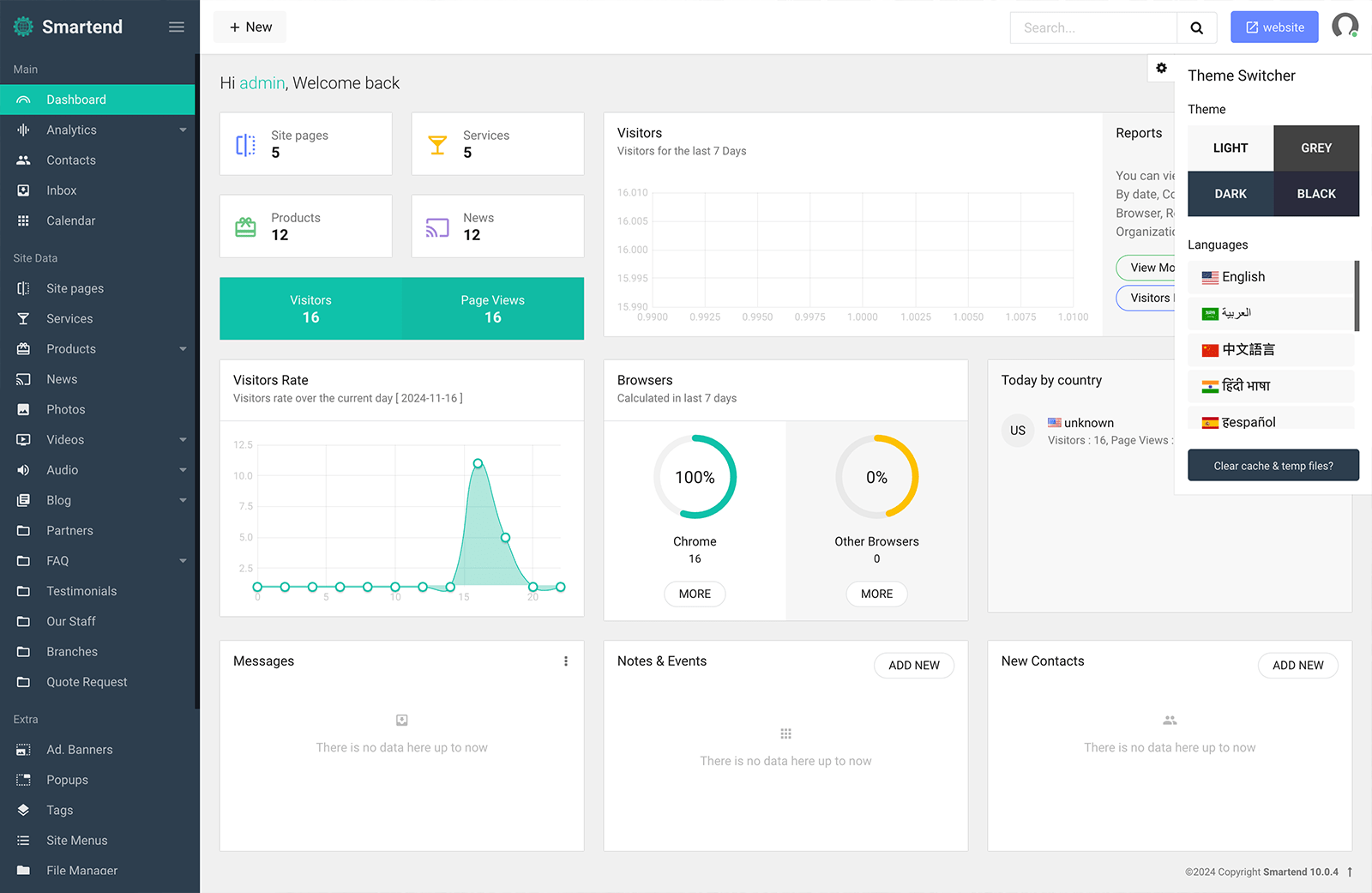Click the Tags layers icon in sidebar
Image resolution: width=1372 pixels, height=893 pixels.
tap(23, 810)
